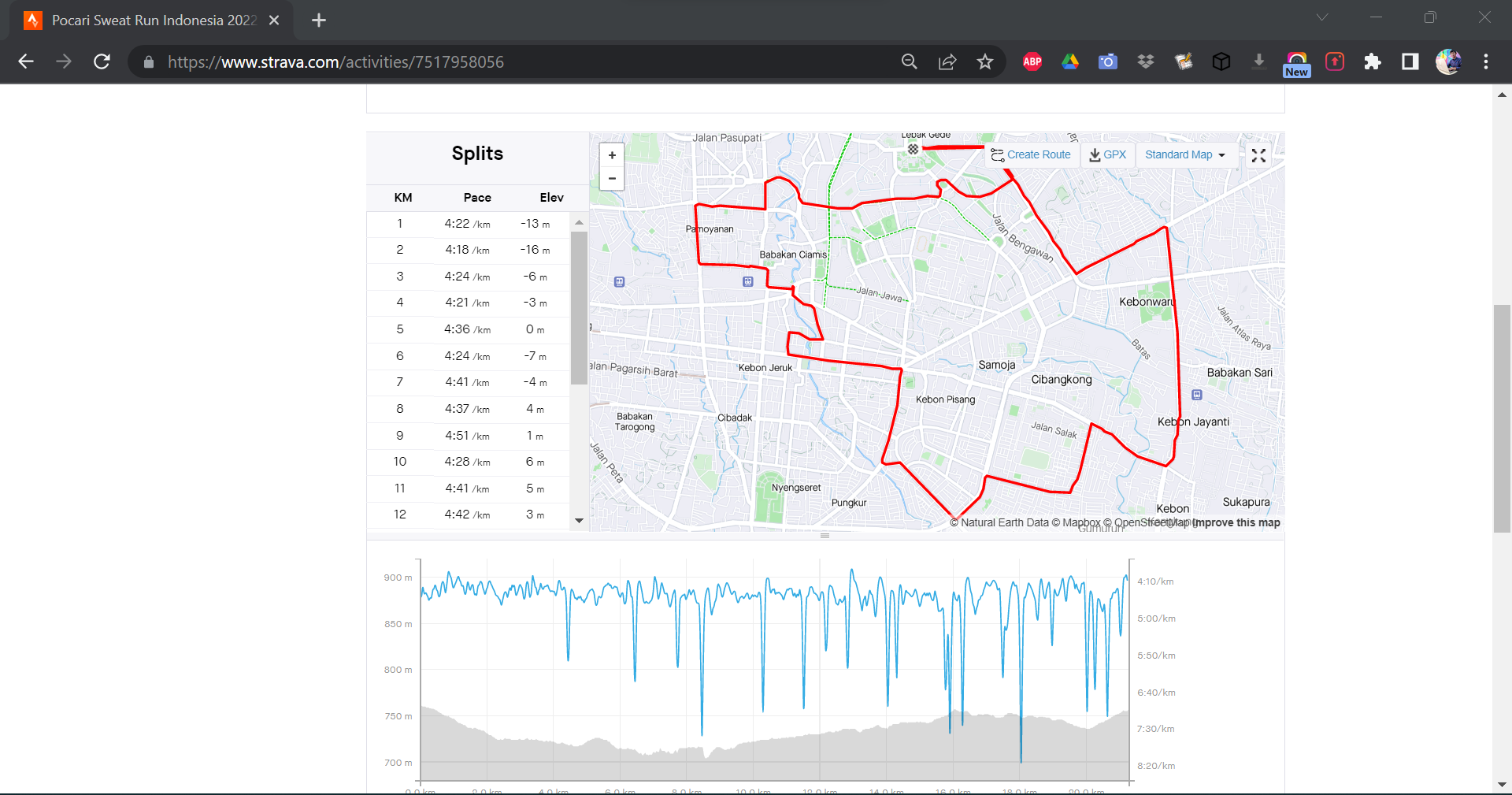Bookmark this page with star icon

click(x=984, y=62)
